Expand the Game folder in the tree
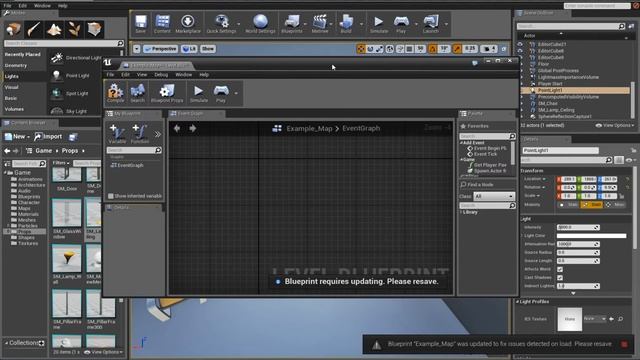Viewport: 640px width, 360px height. coord(5,173)
